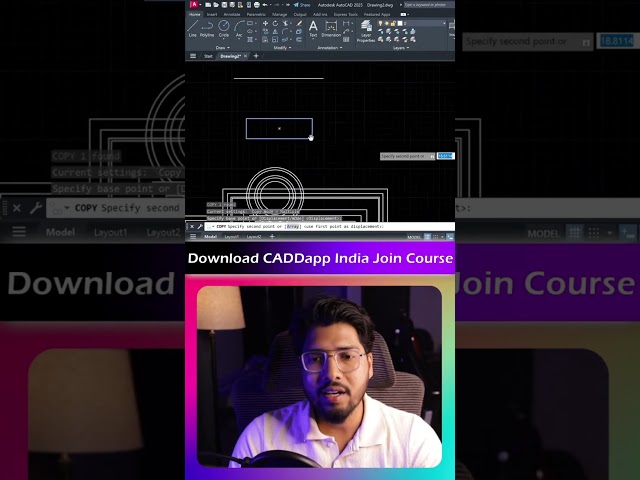640x480 pixels.
Task: Click the Share button
Action: 302,5
